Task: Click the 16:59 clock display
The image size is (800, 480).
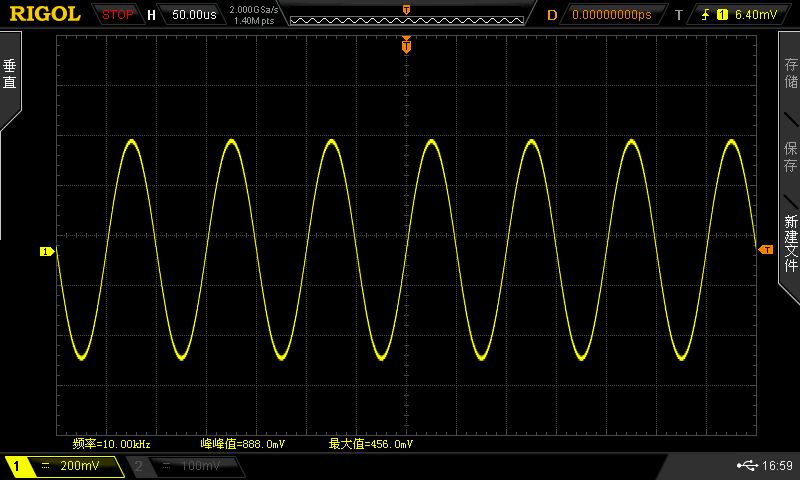Action: 778,465
